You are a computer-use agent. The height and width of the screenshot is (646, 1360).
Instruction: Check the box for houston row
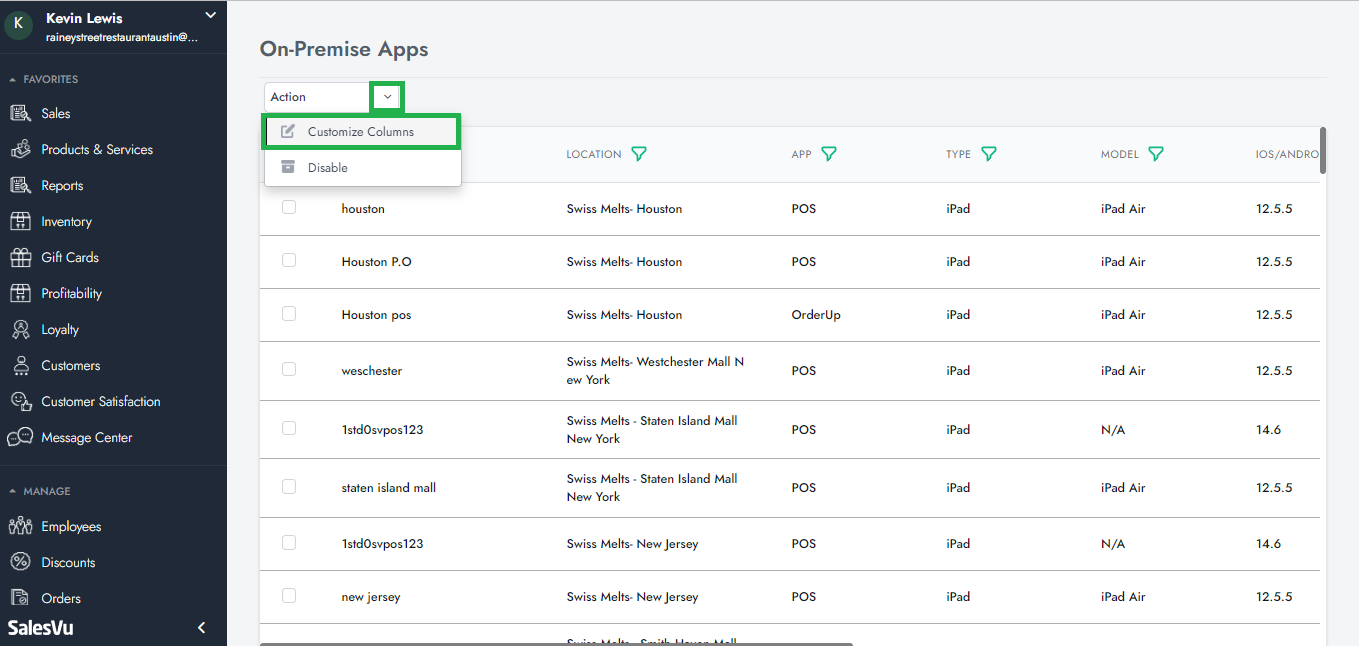tap(289, 207)
